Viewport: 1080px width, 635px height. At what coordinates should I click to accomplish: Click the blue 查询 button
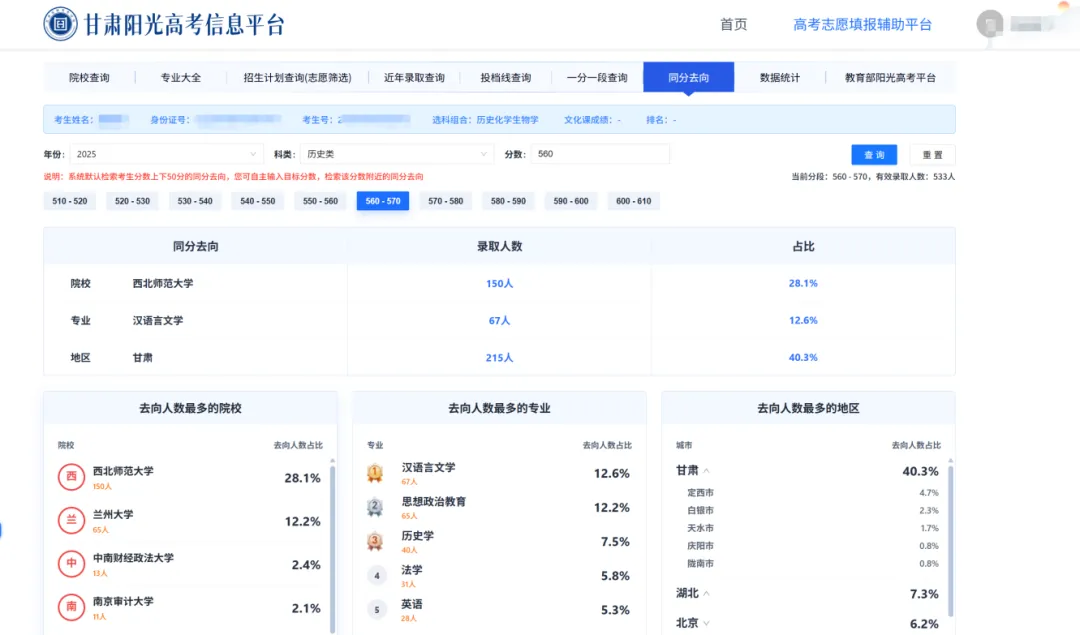874,155
